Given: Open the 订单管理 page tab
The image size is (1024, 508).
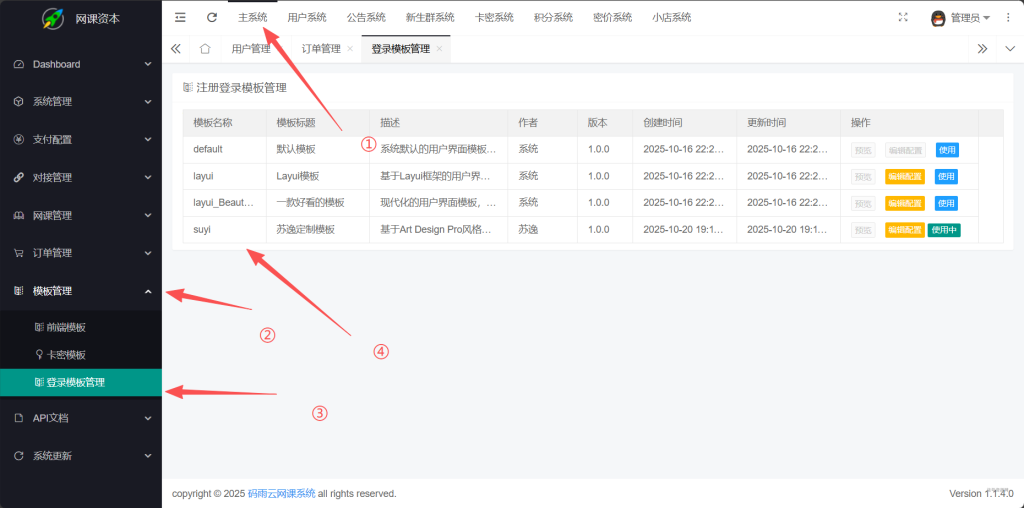Looking at the screenshot, I should [321, 49].
